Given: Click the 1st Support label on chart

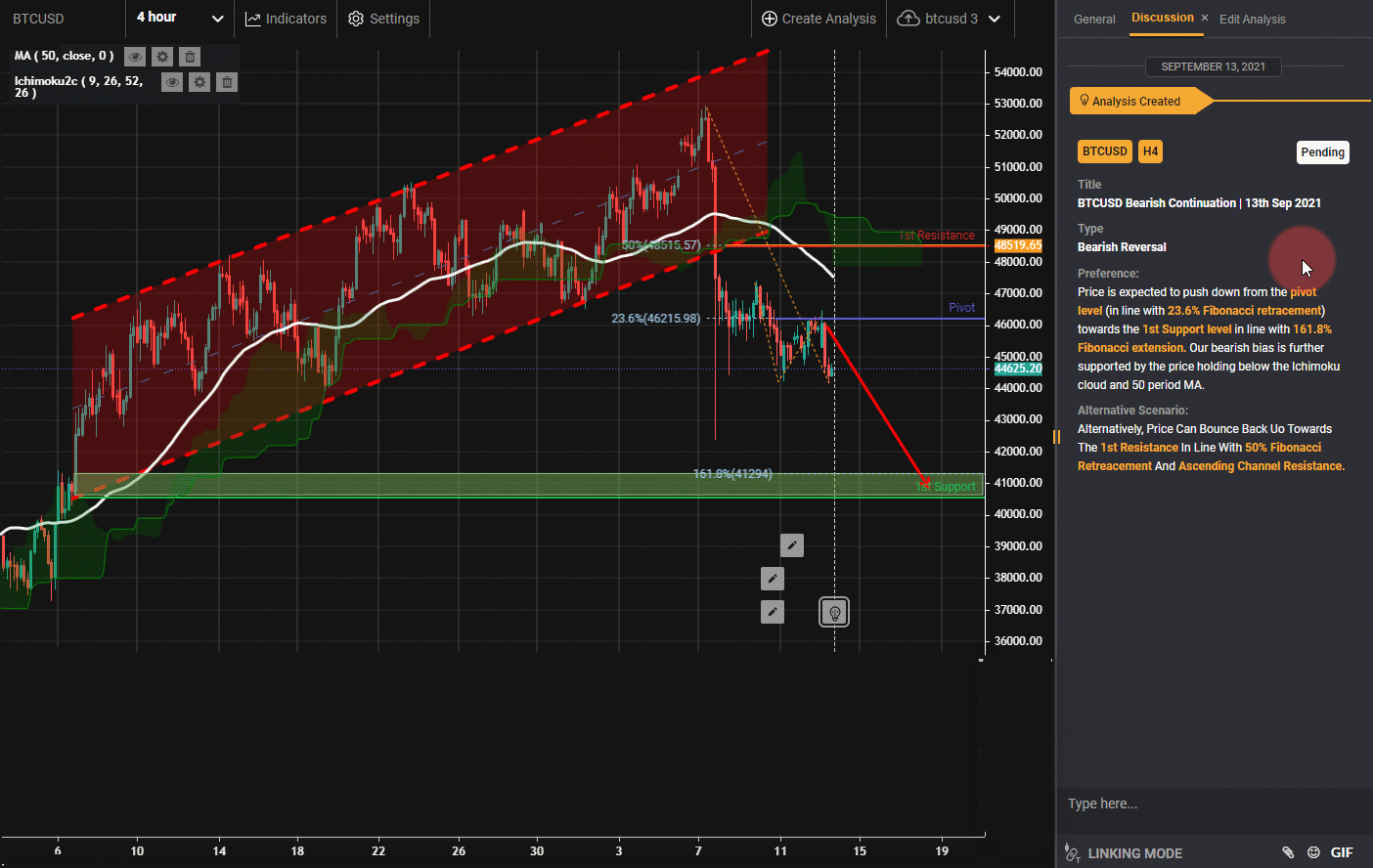Looking at the screenshot, I should (945, 487).
